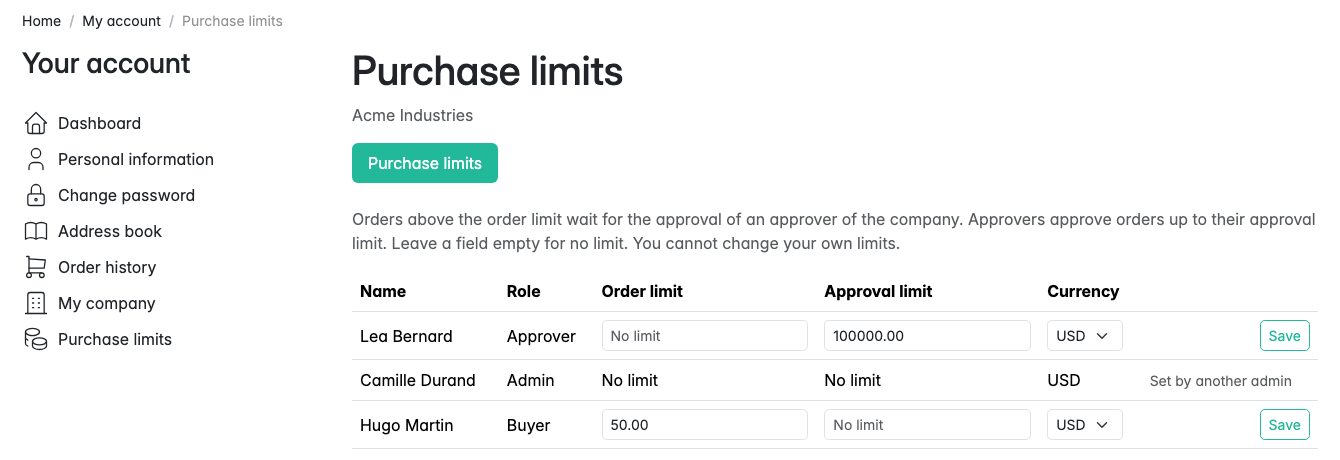
Task: Click the name Camille Durand
Action: (418, 381)
